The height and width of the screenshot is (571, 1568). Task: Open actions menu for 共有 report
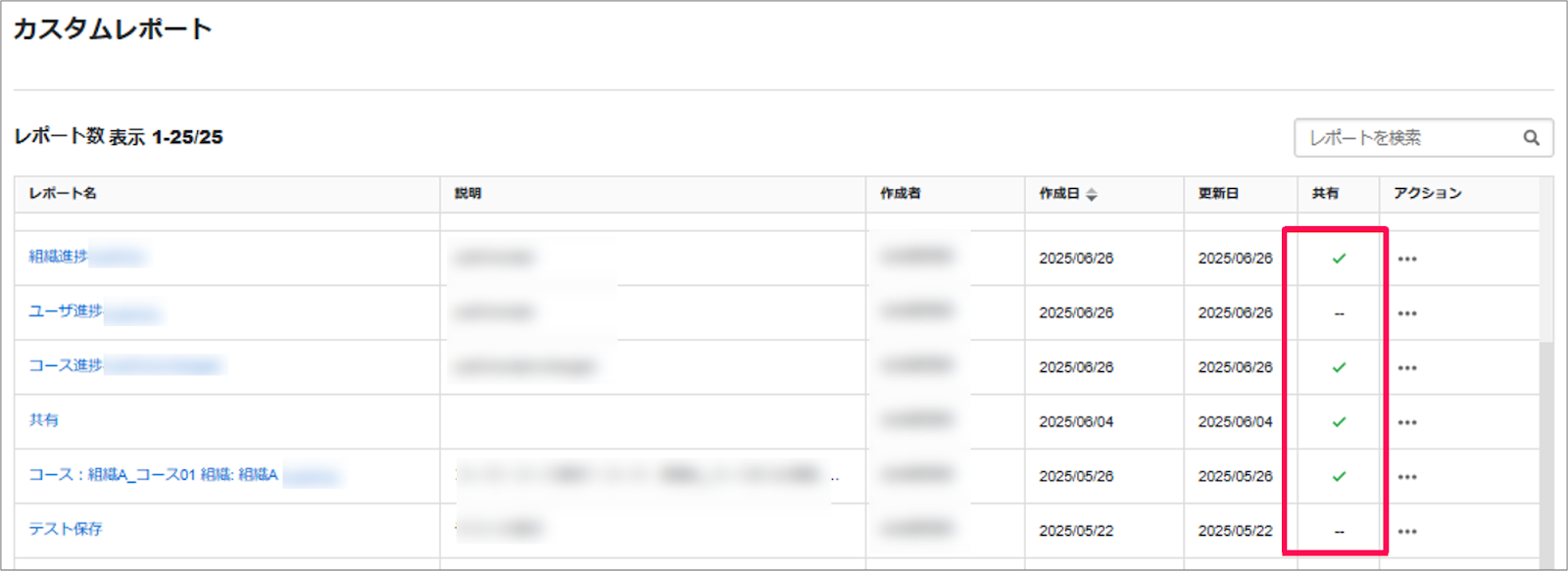(1407, 422)
